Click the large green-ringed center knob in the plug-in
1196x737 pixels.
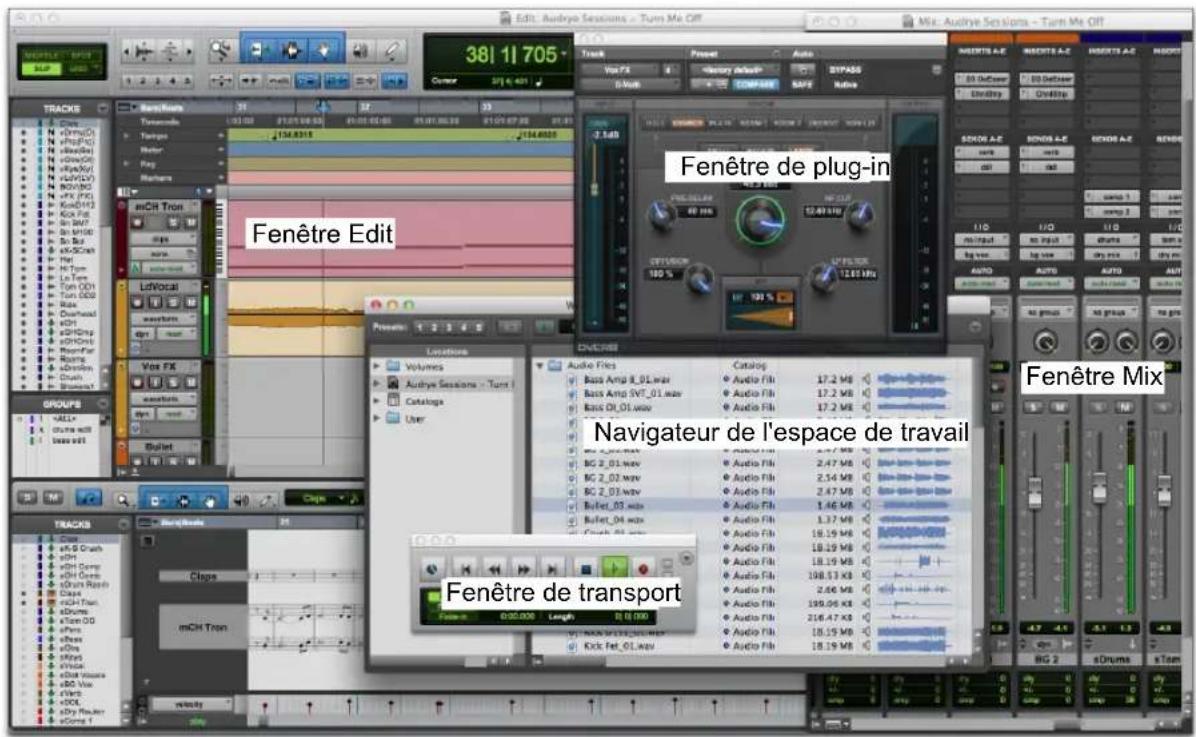760,219
